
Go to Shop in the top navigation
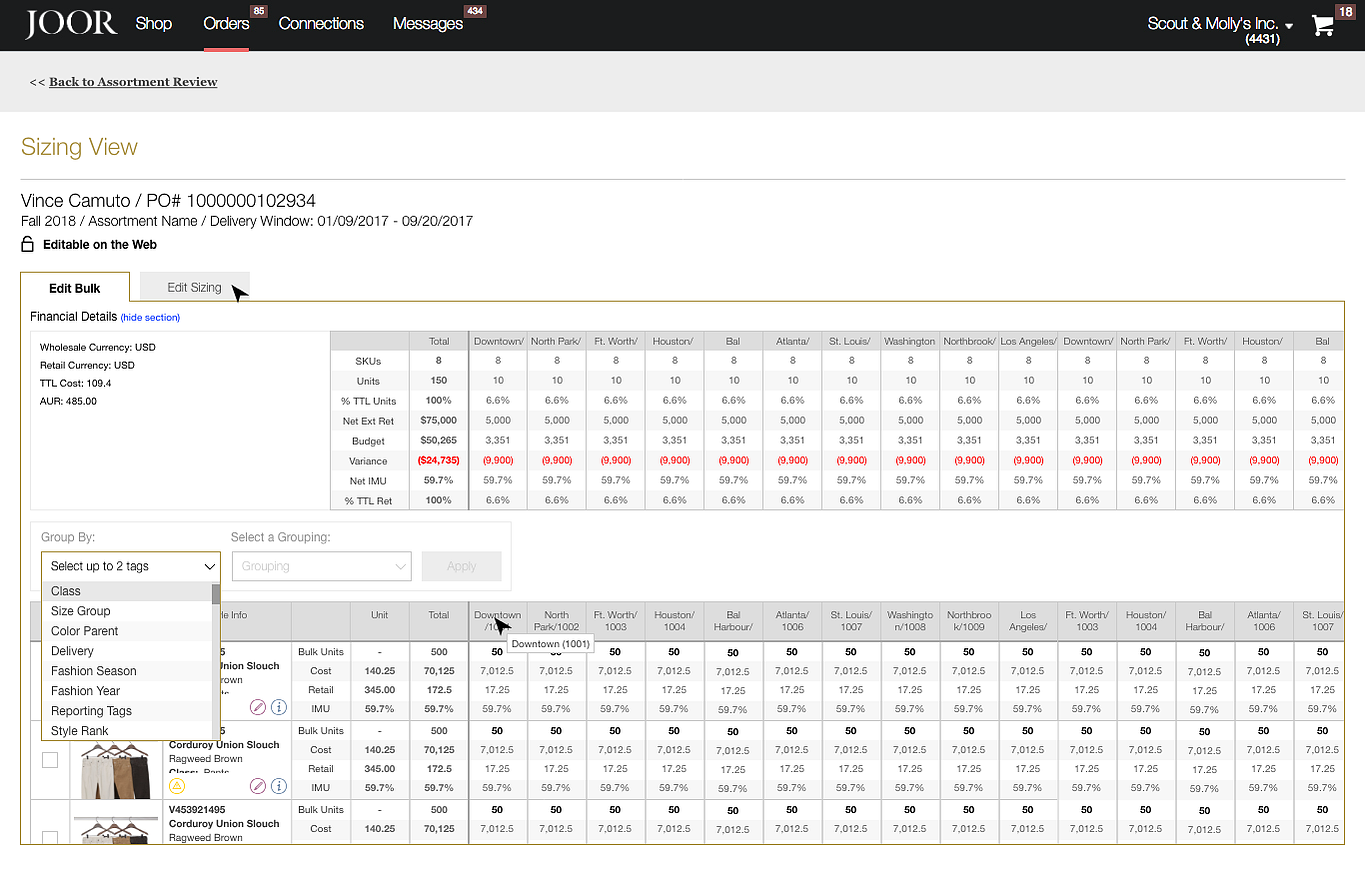point(154,23)
